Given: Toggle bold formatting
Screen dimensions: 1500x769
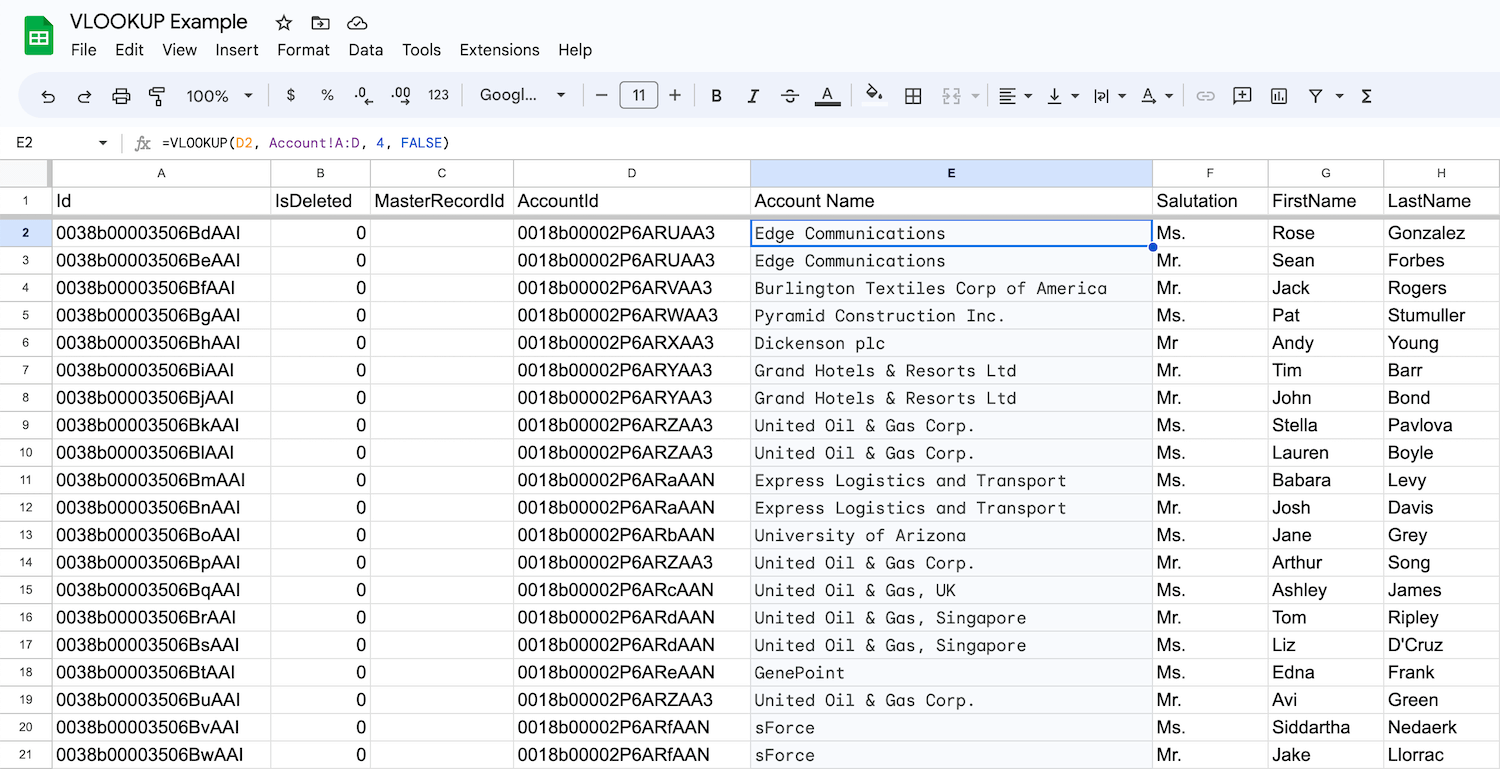Looking at the screenshot, I should click(x=716, y=96).
